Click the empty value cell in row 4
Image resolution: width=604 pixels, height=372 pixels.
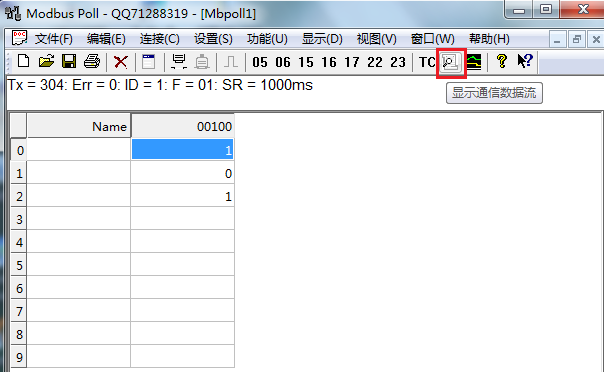(x=183, y=241)
